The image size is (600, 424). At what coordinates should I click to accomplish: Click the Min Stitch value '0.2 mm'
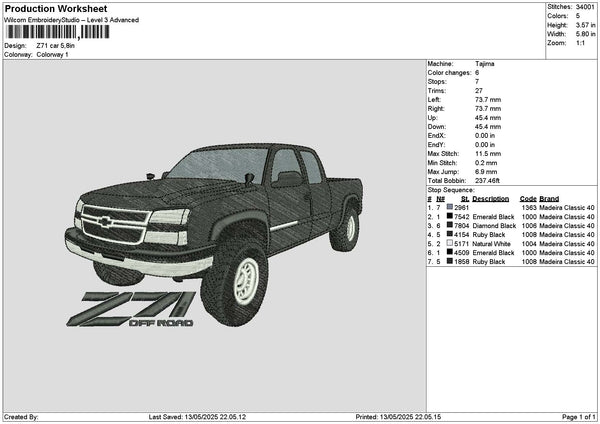tap(486, 163)
